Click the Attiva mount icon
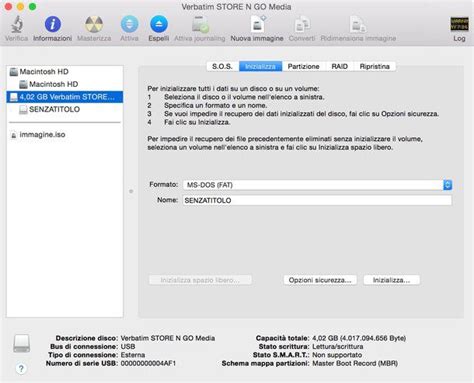 click(x=129, y=24)
